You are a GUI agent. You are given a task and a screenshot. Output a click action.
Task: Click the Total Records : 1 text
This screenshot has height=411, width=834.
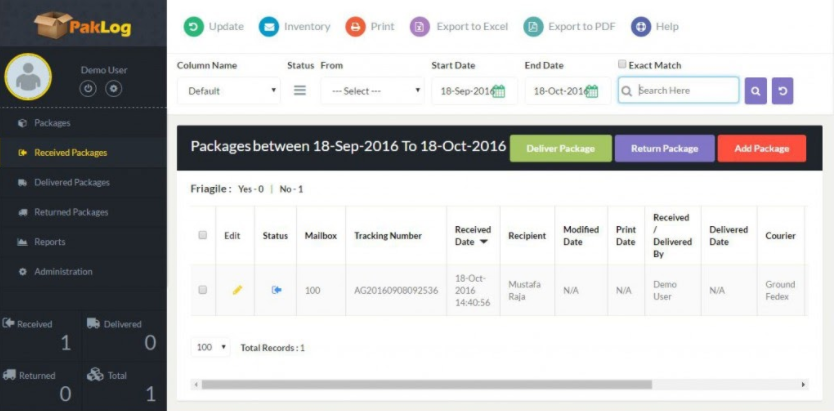[x=272, y=348]
